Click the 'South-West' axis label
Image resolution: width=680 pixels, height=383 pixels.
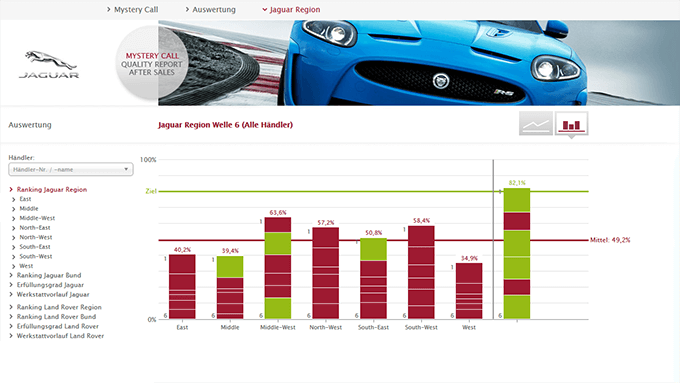(x=421, y=327)
